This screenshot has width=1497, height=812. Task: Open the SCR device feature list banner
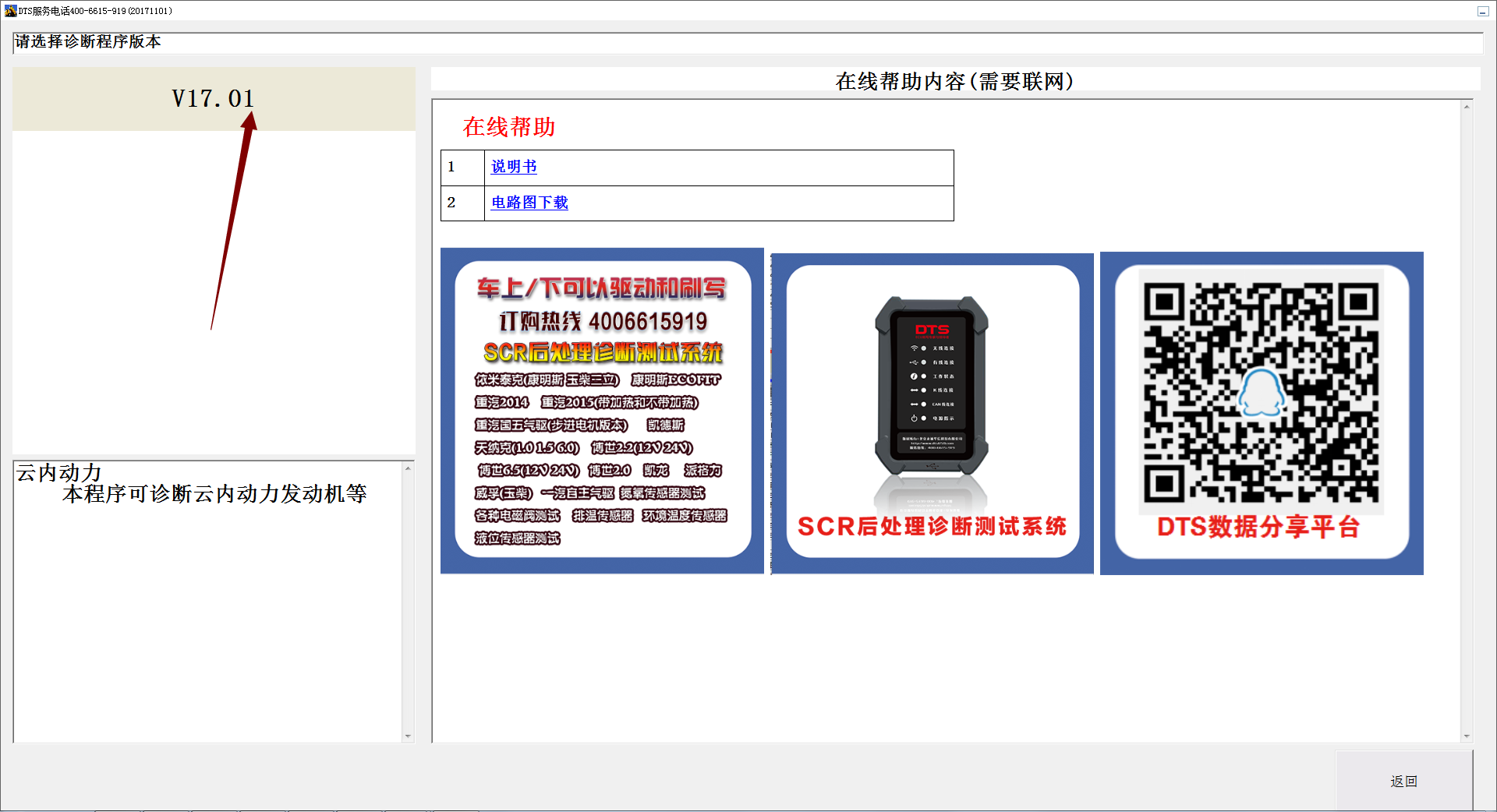click(602, 411)
